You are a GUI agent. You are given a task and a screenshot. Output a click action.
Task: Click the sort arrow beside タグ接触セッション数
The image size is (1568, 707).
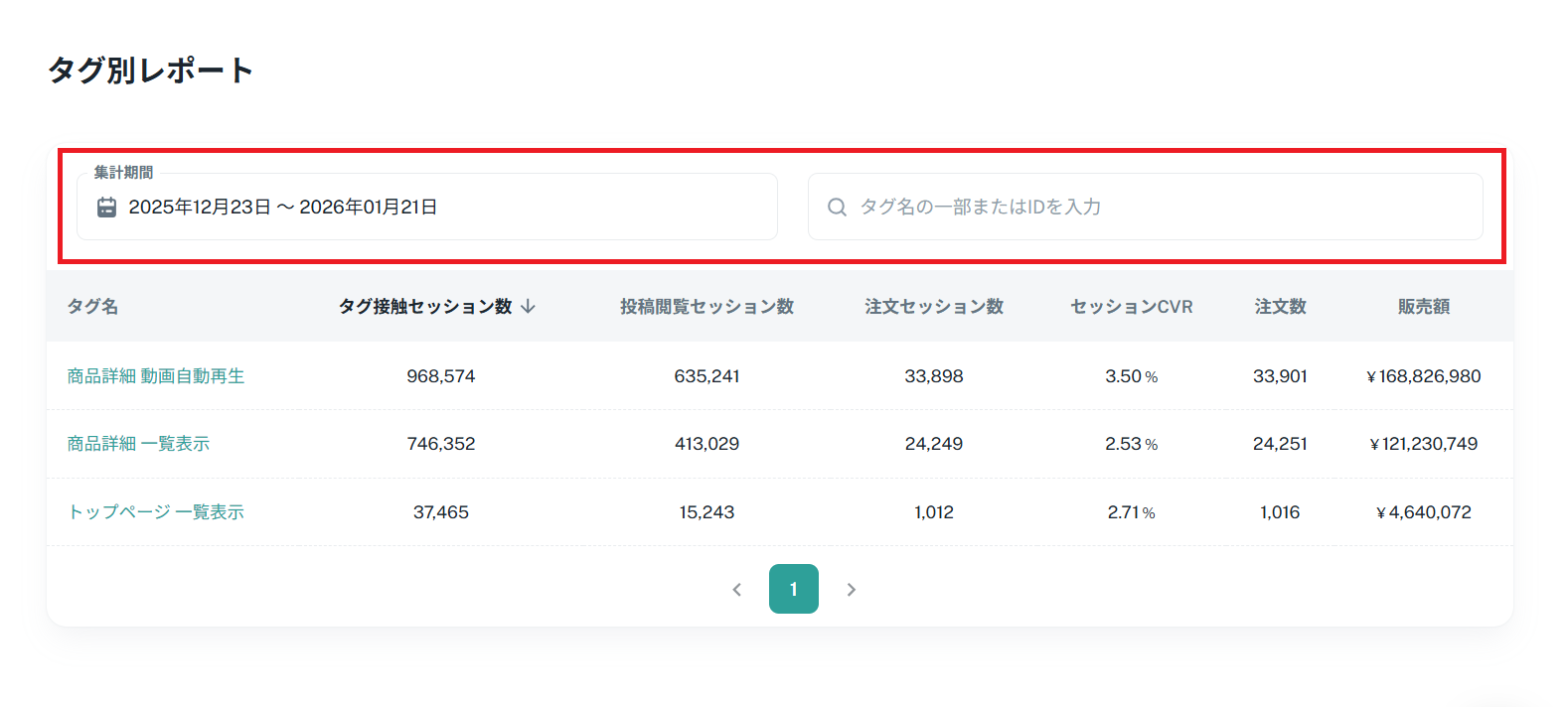(x=528, y=306)
